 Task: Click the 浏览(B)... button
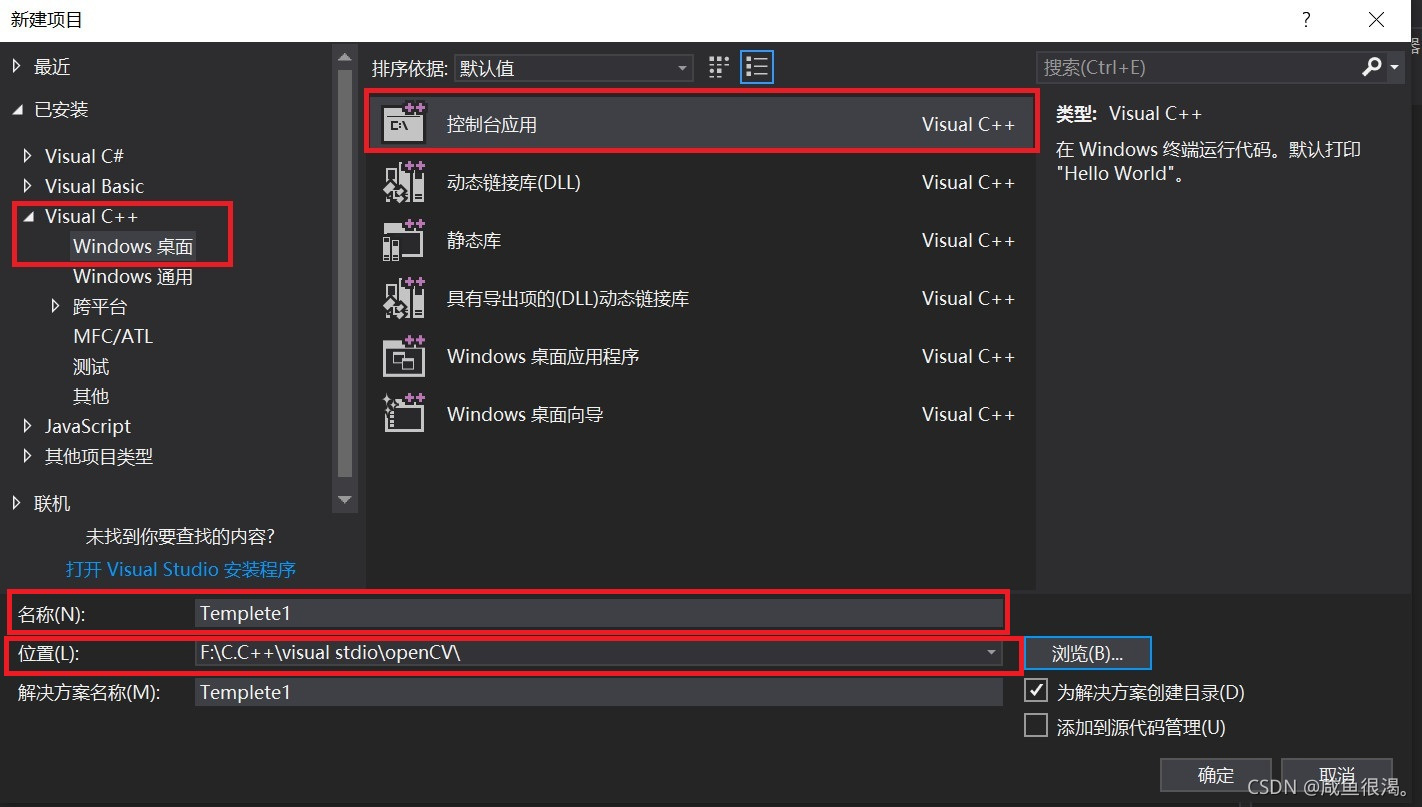coord(1087,653)
